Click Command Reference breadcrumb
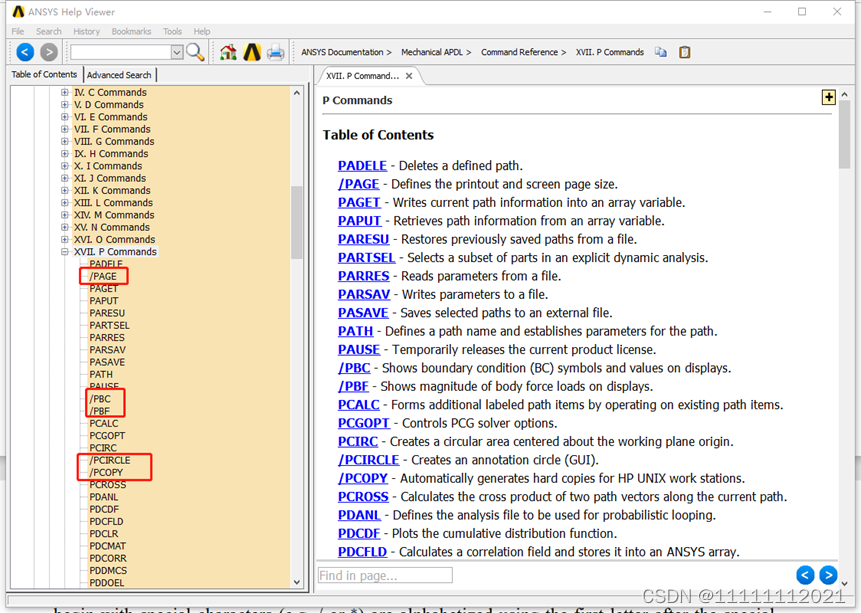Viewport: 861px width, 613px height. coord(519,52)
